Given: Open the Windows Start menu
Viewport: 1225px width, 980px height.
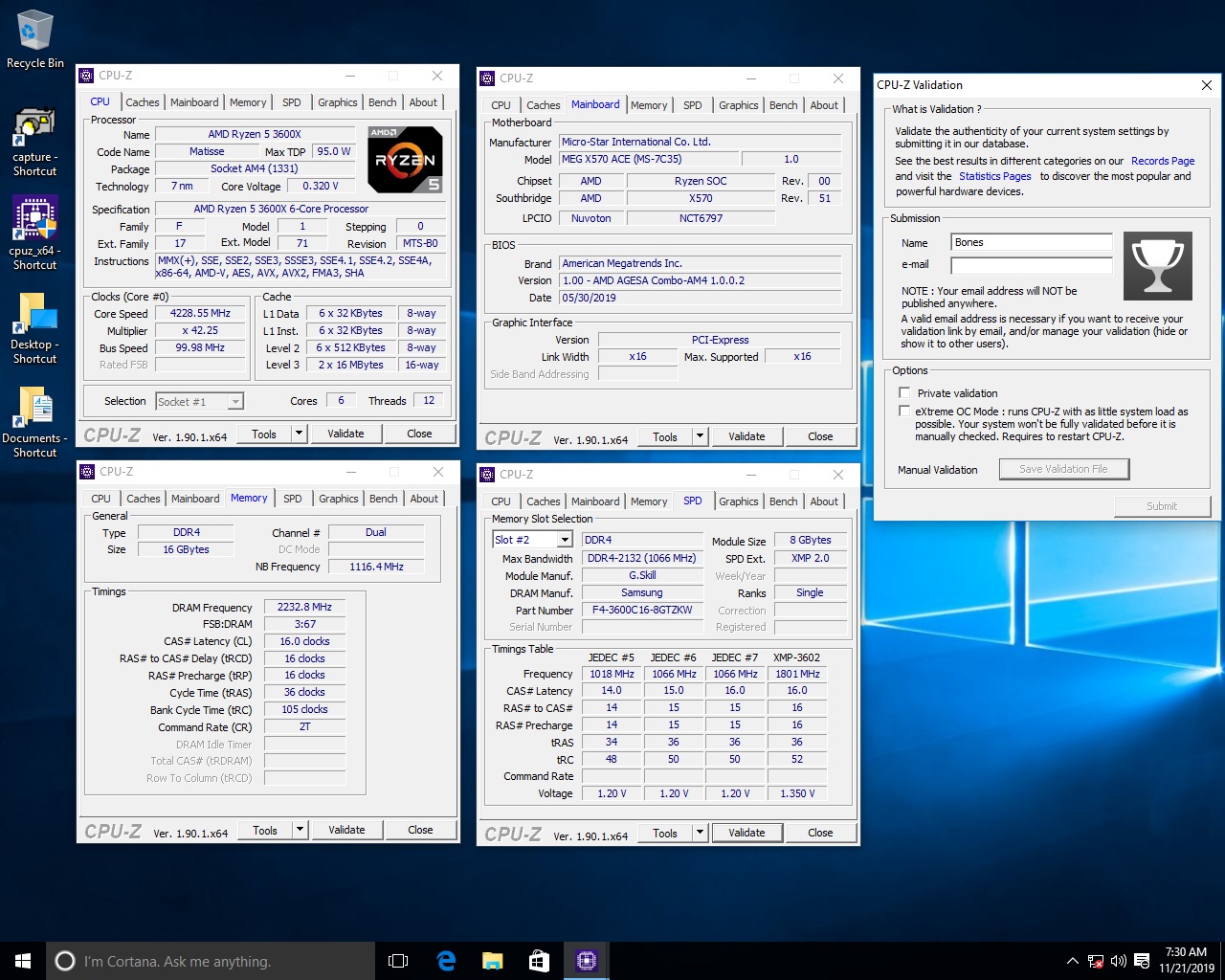Looking at the screenshot, I should pos(23,961).
